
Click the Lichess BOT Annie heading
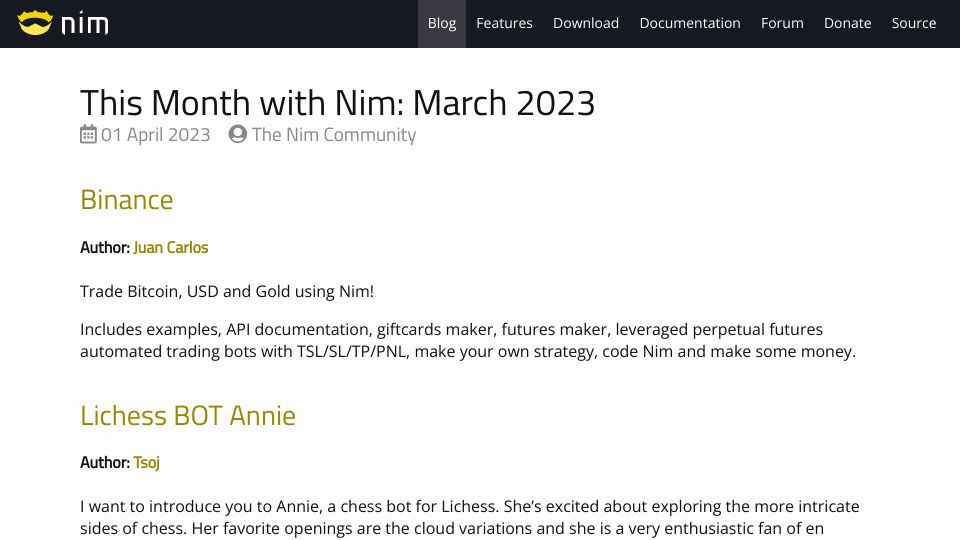188,416
